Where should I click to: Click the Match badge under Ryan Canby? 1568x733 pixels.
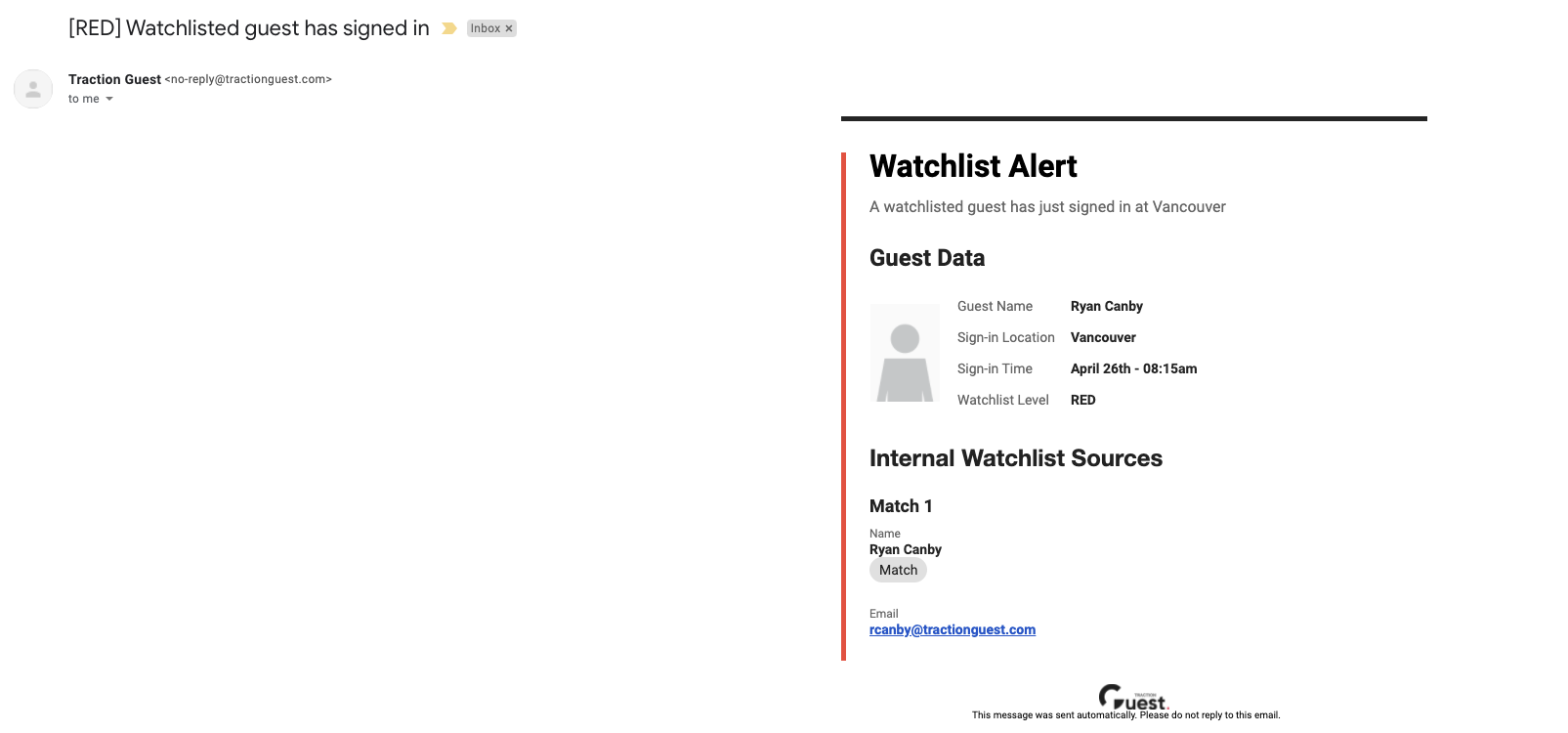(898, 571)
